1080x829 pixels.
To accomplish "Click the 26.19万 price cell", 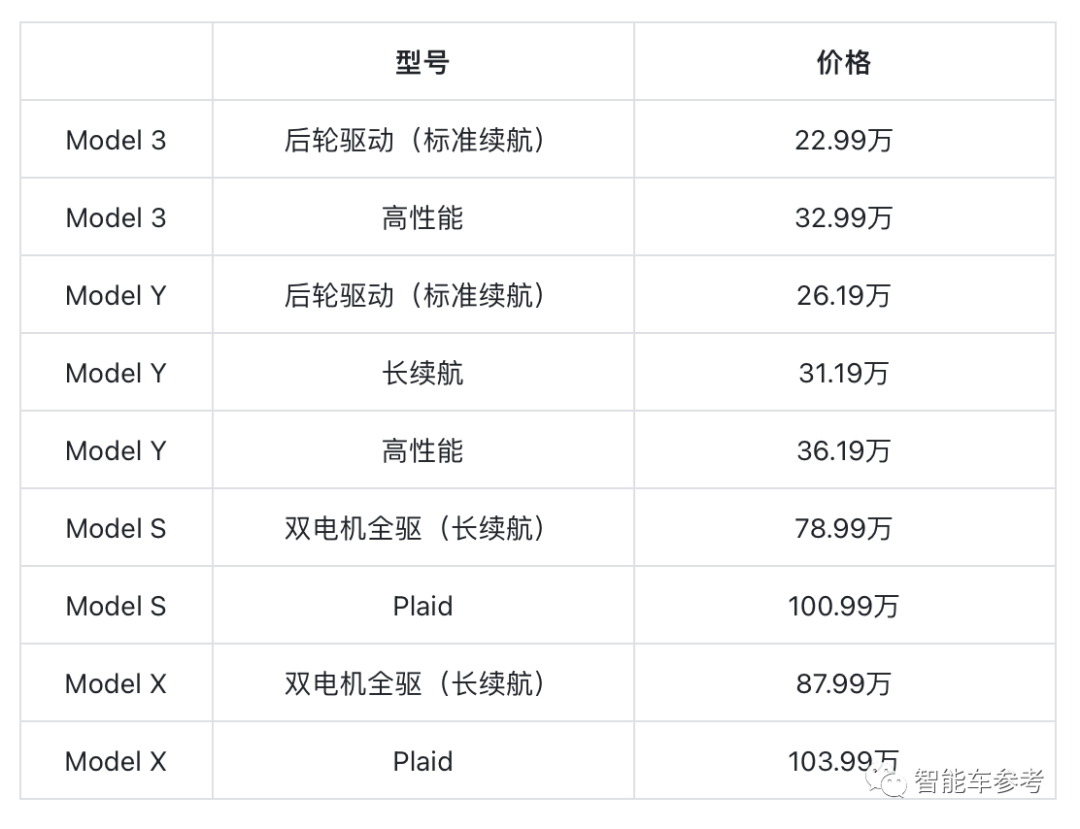I will pyautogui.click(x=844, y=295).
